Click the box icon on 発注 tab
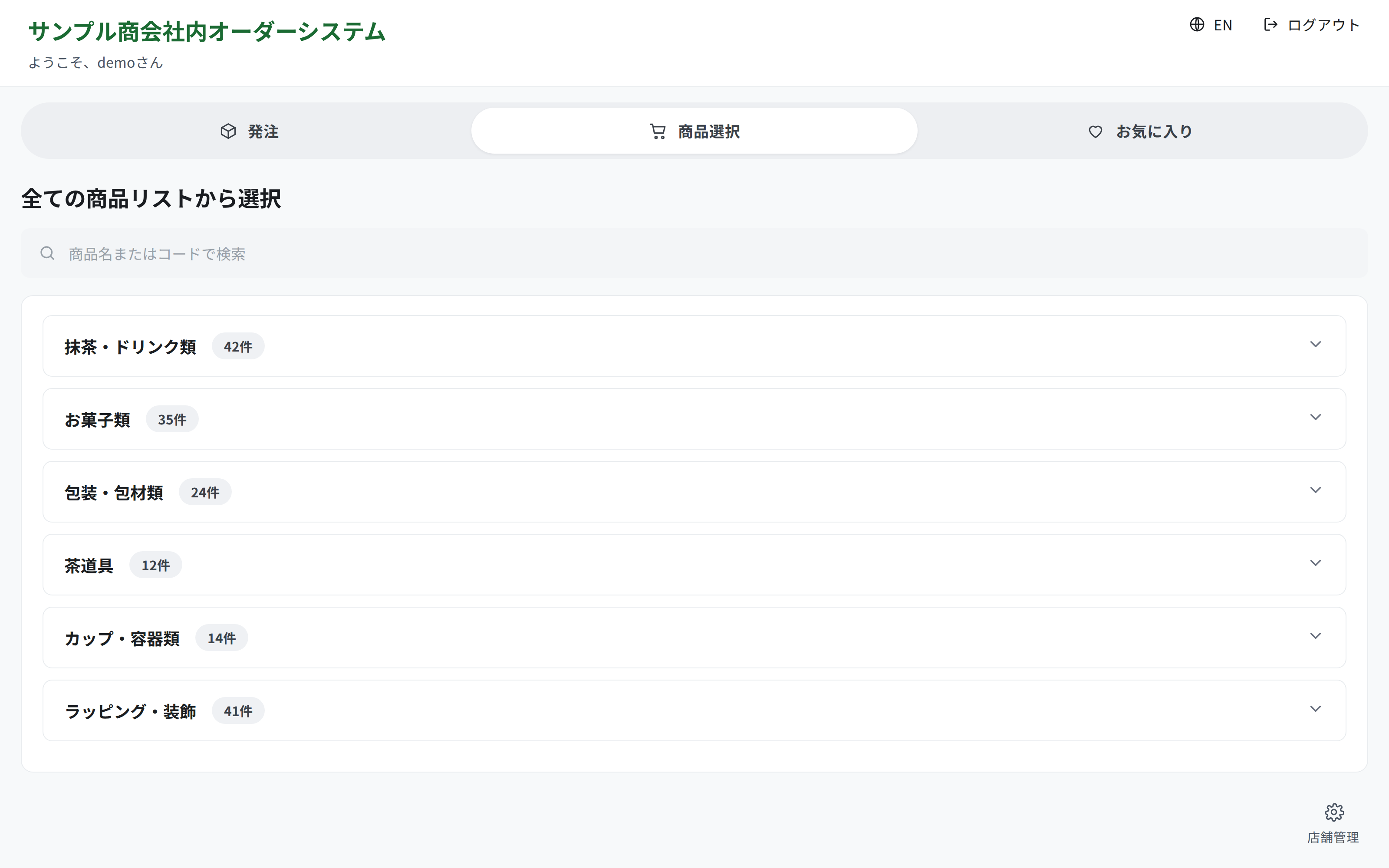Viewport: 1389px width, 868px height. 228,132
